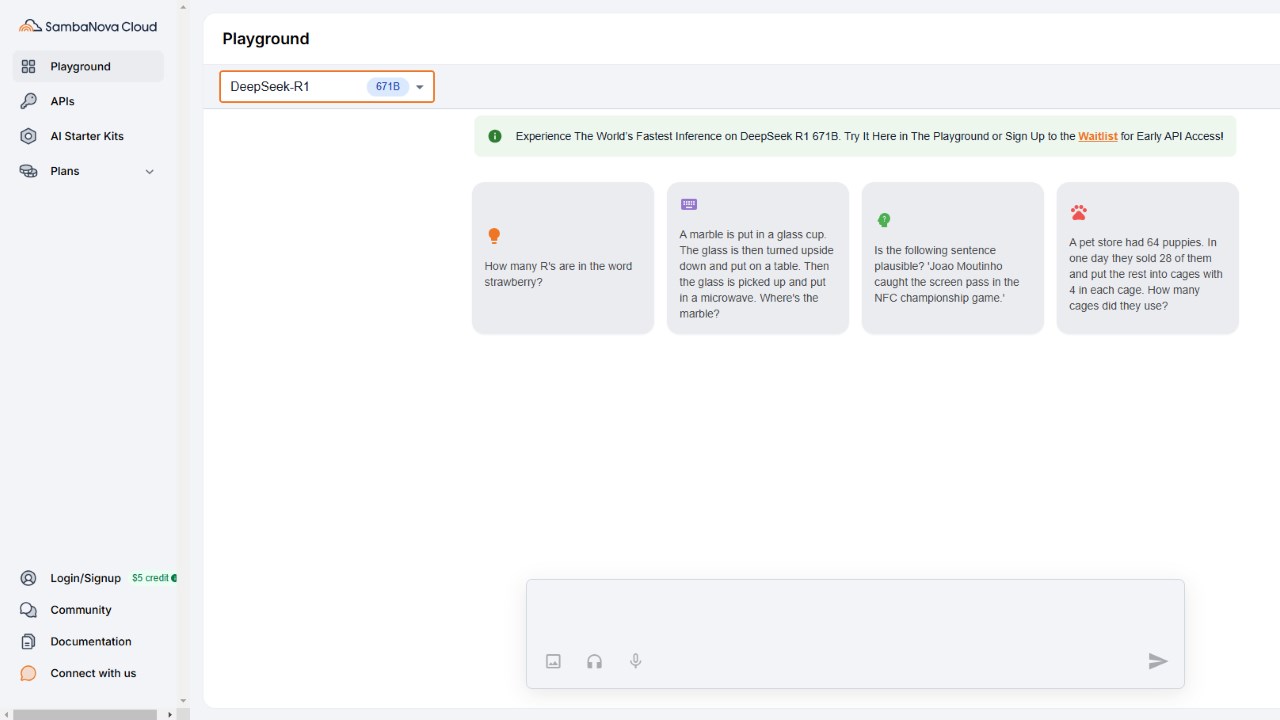Screen dimensions: 1280x720
Task: Open the Community page
Action: pos(81,610)
